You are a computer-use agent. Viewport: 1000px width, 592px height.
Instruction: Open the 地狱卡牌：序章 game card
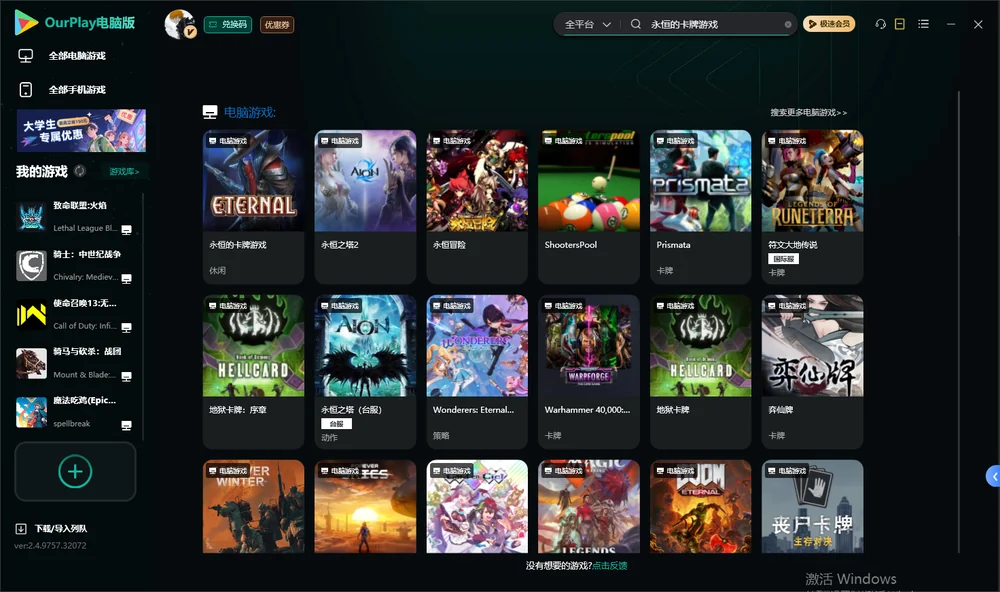point(253,372)
